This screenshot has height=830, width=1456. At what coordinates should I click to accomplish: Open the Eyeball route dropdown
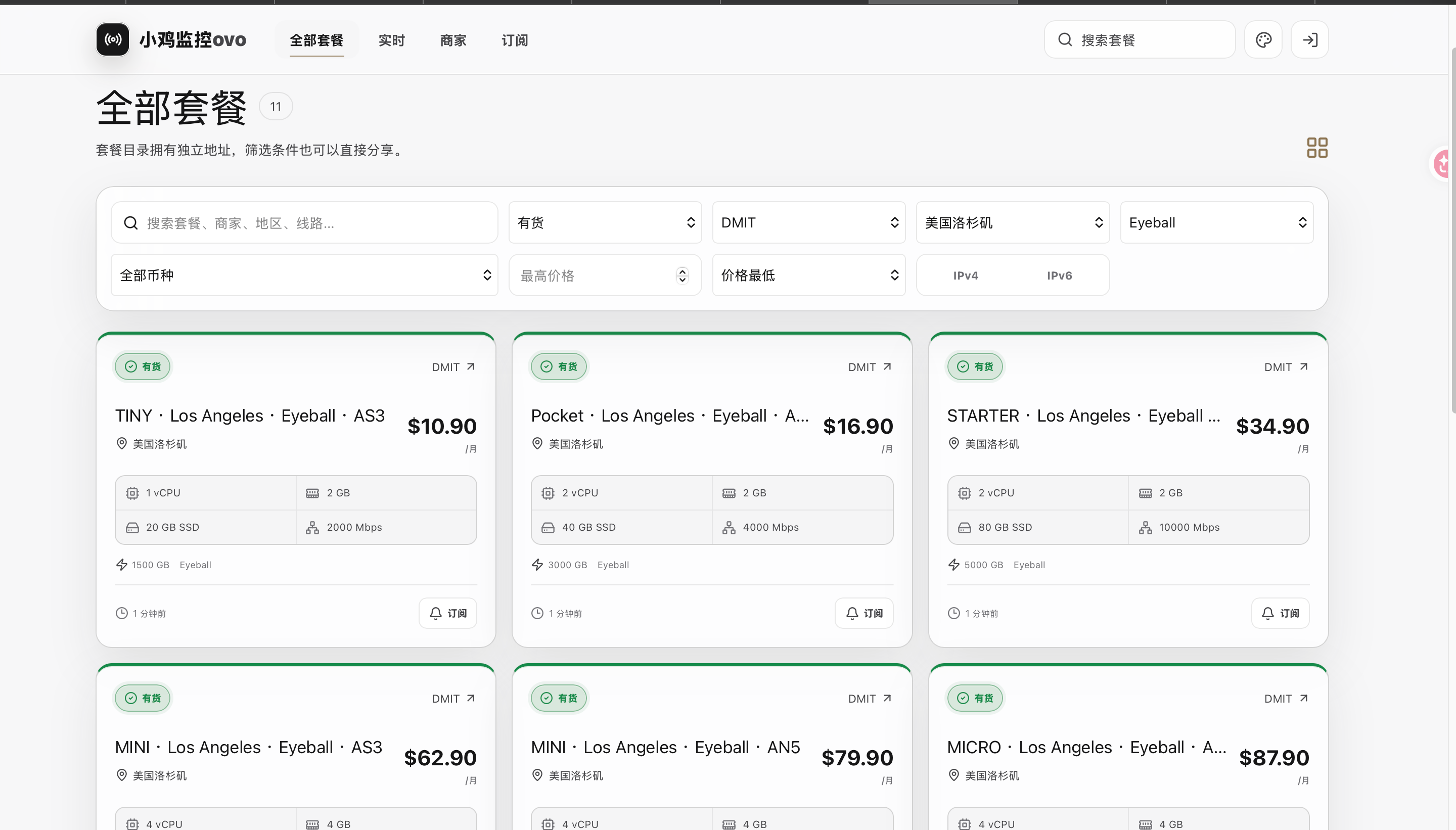pyautogui.click(x=1216, y=222)
